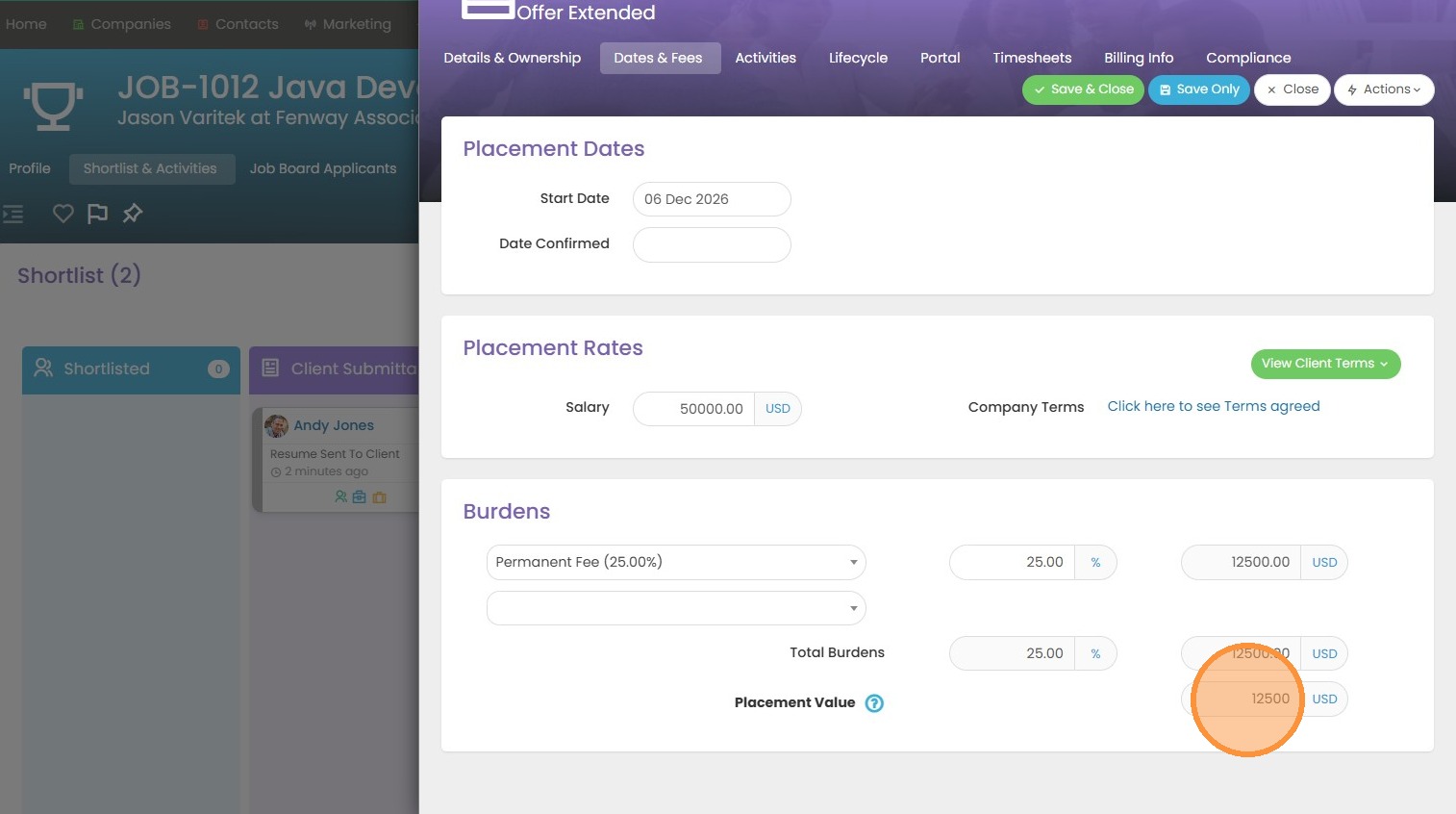This screenshot has height=814, width=1456.
Task: Click the Save & Close button
Action: 1083,89
